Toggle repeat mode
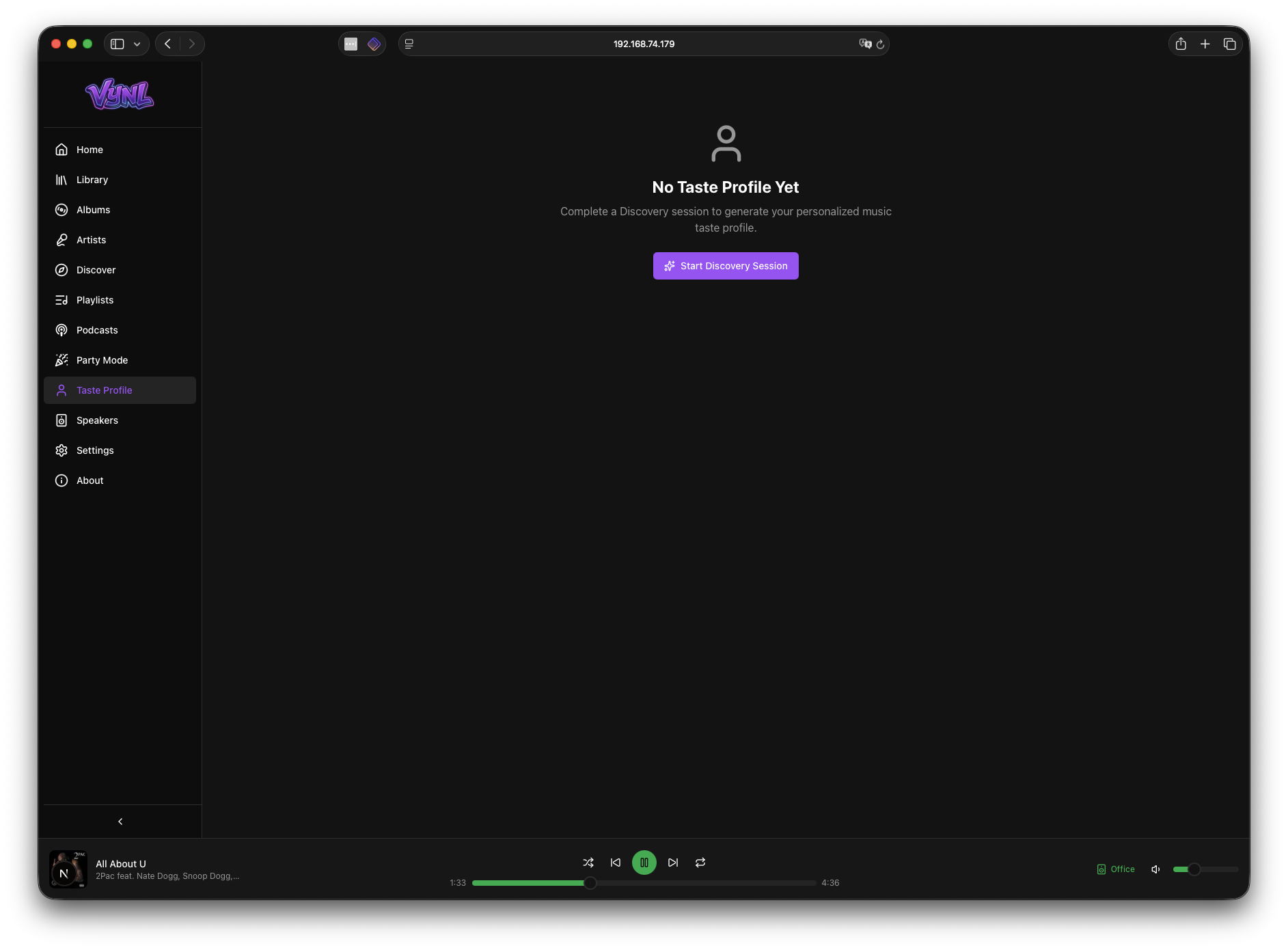The image size is (1288, 950). (700, 863)
